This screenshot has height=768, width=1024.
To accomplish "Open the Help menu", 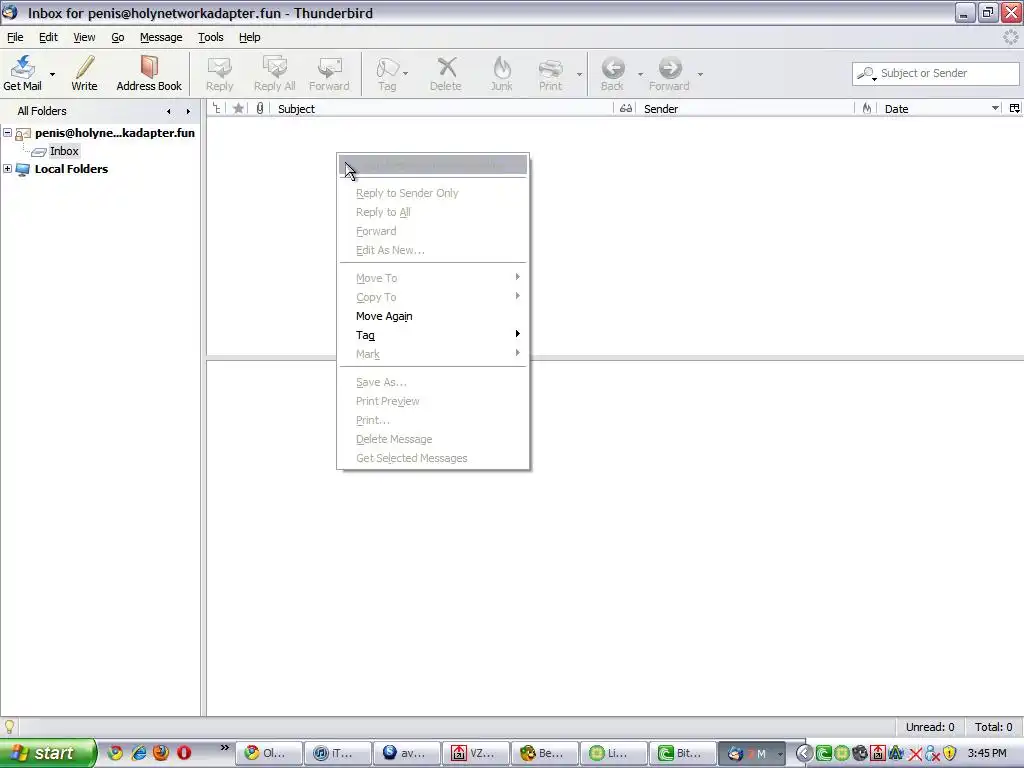I will pyautogui.click(x=249, y=37).
